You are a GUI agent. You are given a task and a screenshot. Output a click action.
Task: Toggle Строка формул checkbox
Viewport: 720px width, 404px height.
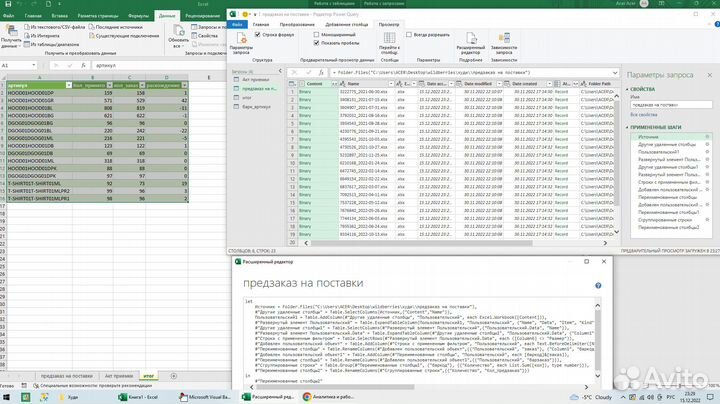(x=258, y=34)
